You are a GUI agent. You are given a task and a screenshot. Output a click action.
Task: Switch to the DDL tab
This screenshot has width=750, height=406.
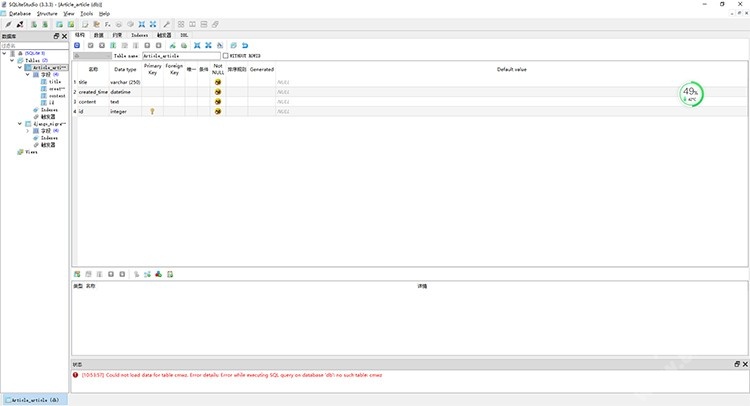point(184,35)
